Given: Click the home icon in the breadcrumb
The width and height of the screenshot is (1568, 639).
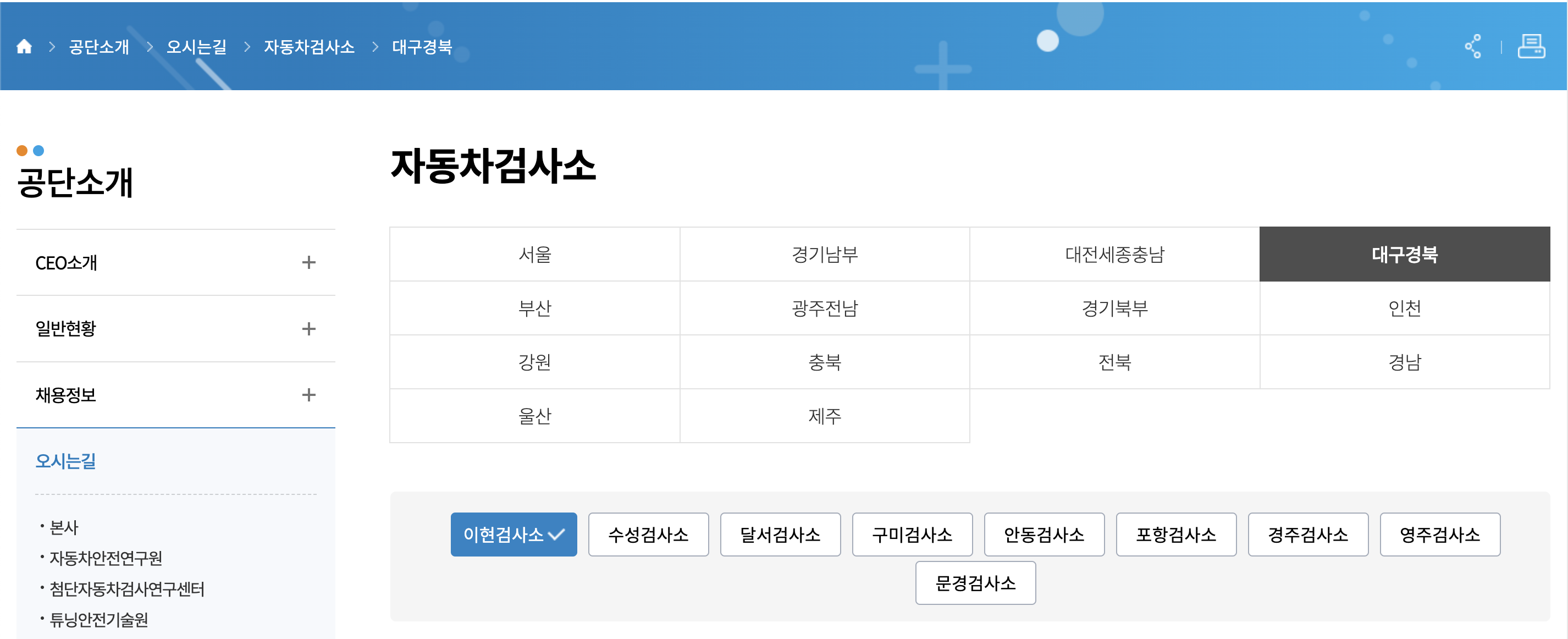Looking at the screenshot, I should coord(24,47).
